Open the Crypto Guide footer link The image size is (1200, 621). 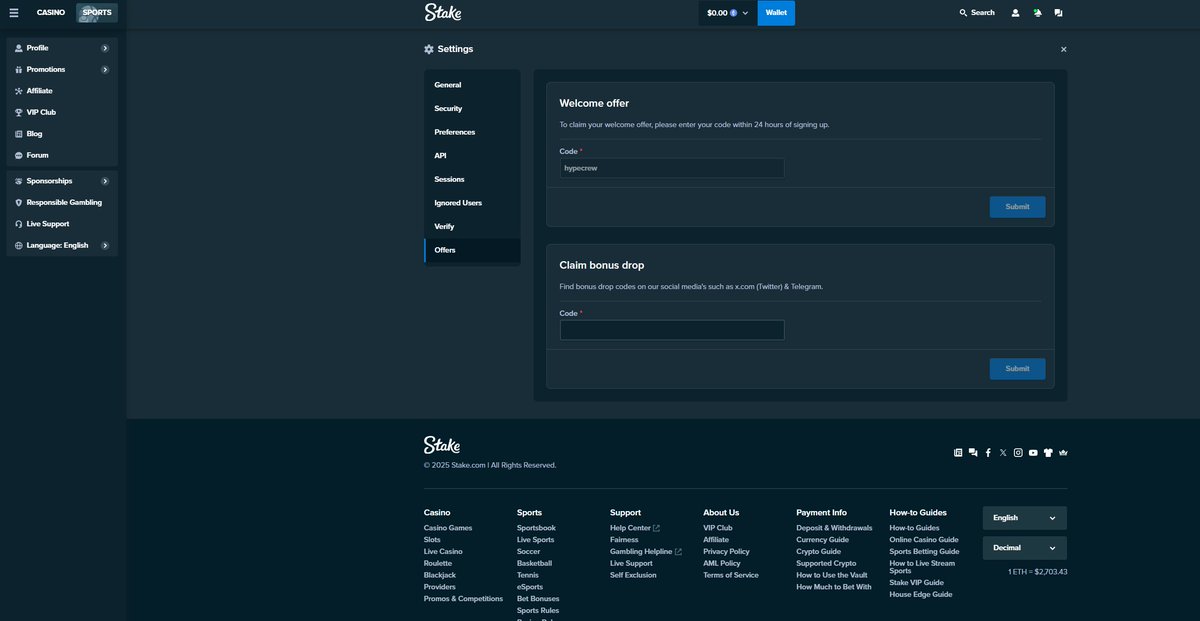coord(818,552)
